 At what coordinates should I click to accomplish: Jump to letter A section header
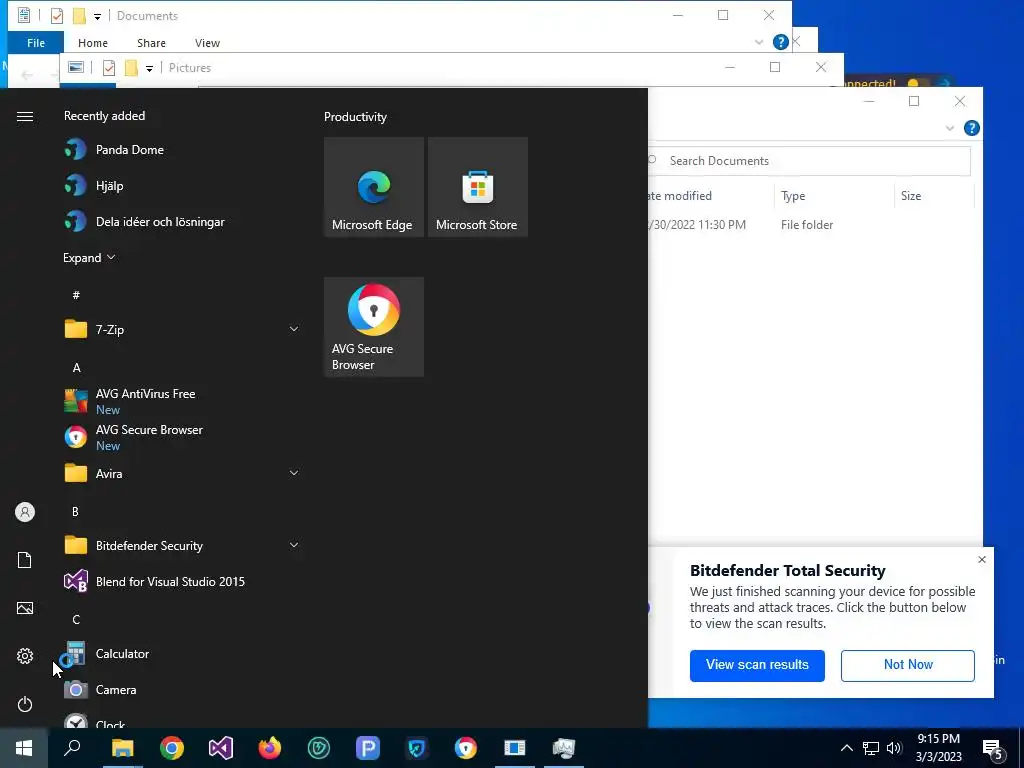[76, 368]
